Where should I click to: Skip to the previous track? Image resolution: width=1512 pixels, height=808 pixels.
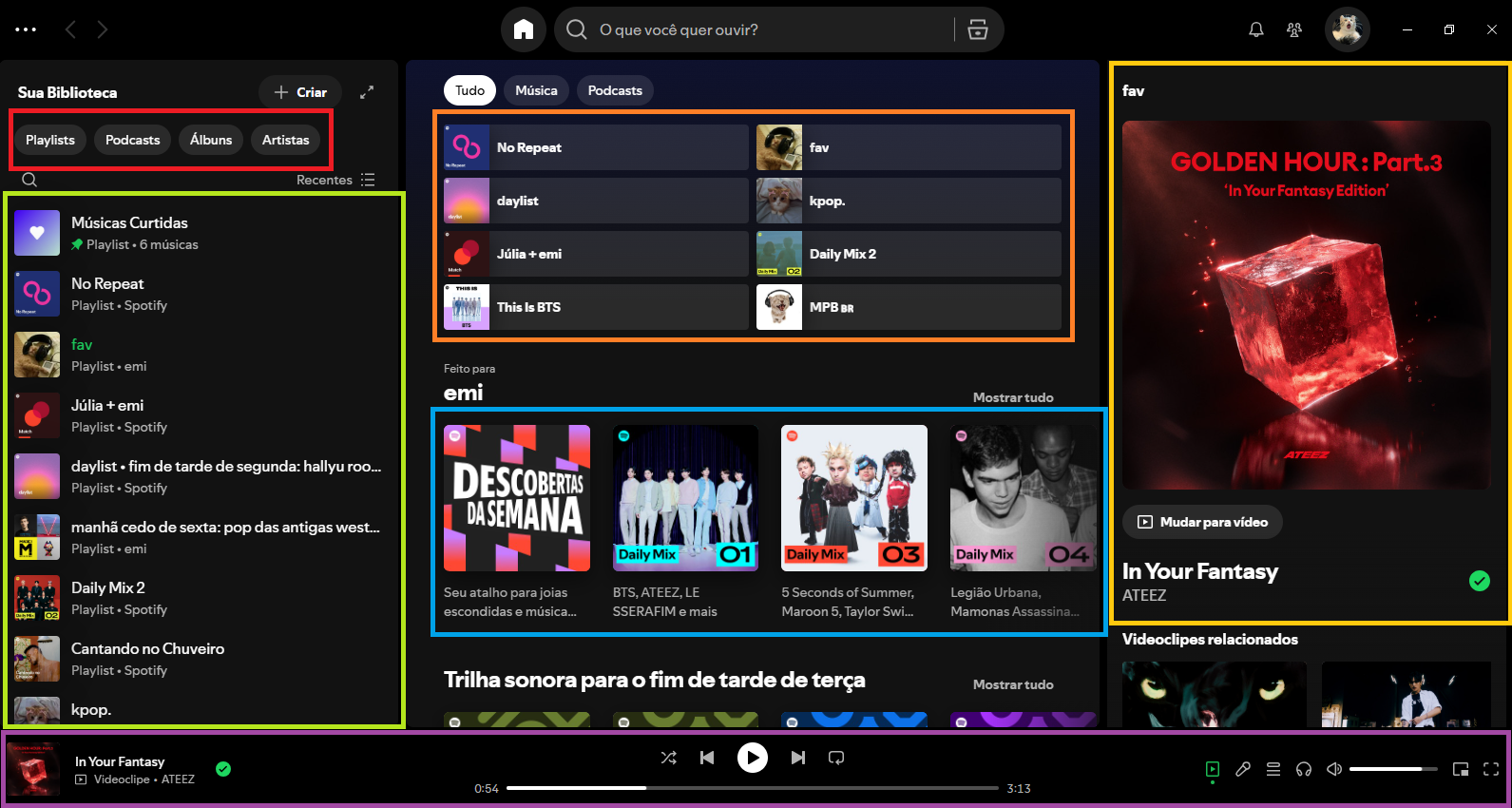(x=707, y=758)
